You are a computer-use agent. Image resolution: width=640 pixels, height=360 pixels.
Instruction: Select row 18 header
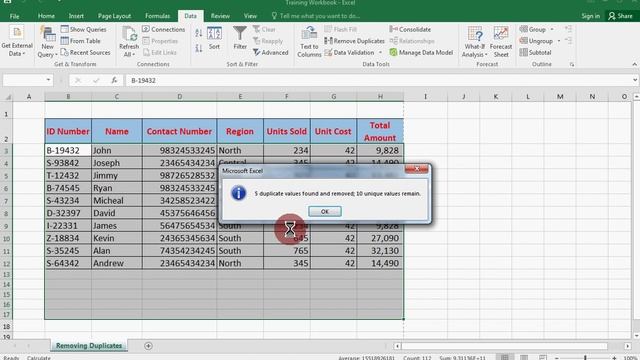(7, 327)
